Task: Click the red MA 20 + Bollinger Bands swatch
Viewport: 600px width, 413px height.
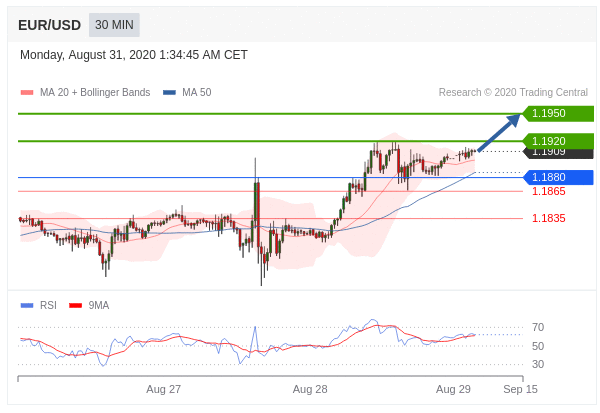Action: point(26,93)
